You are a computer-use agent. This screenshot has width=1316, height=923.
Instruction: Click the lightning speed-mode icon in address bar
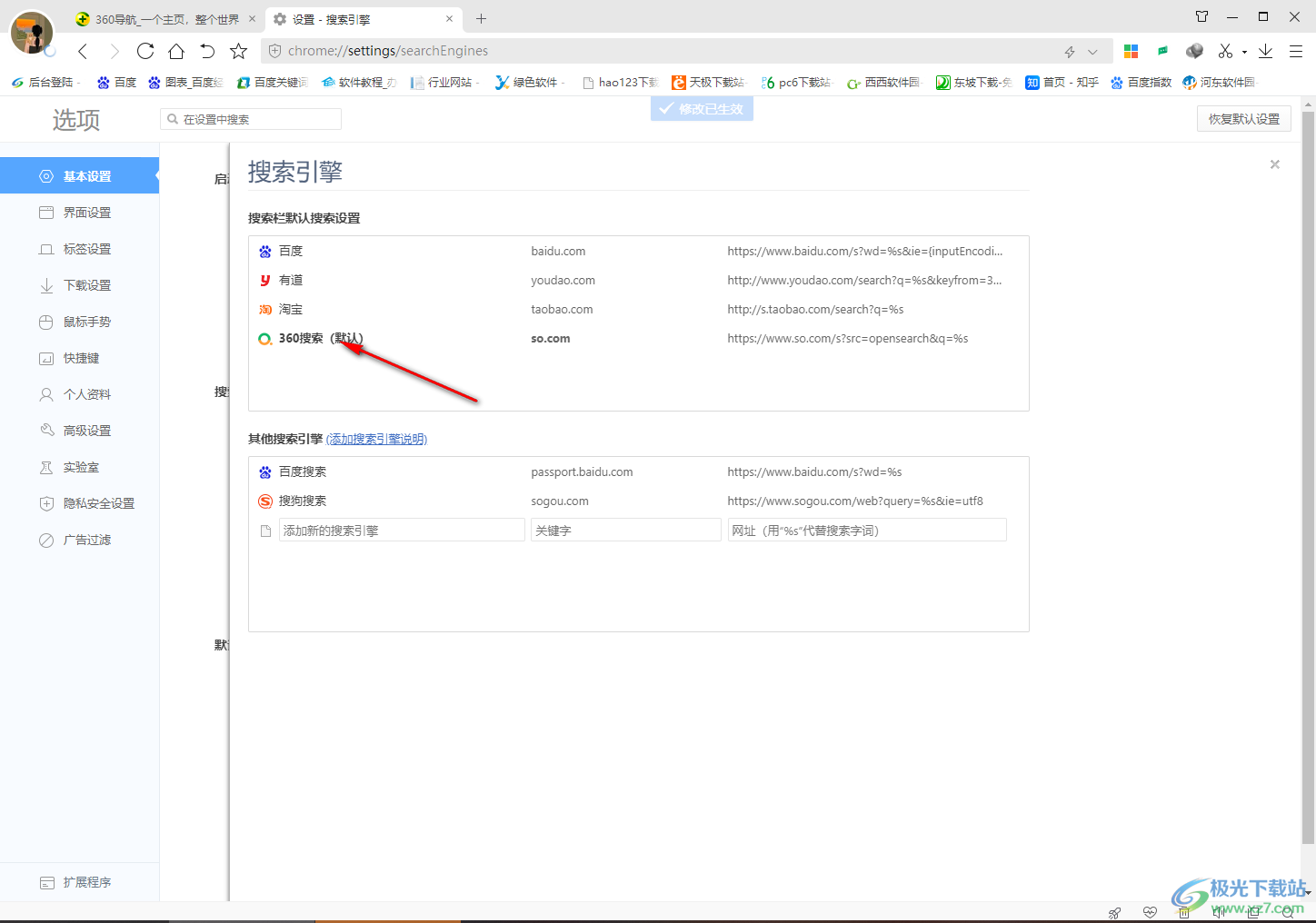(1070, 52)
